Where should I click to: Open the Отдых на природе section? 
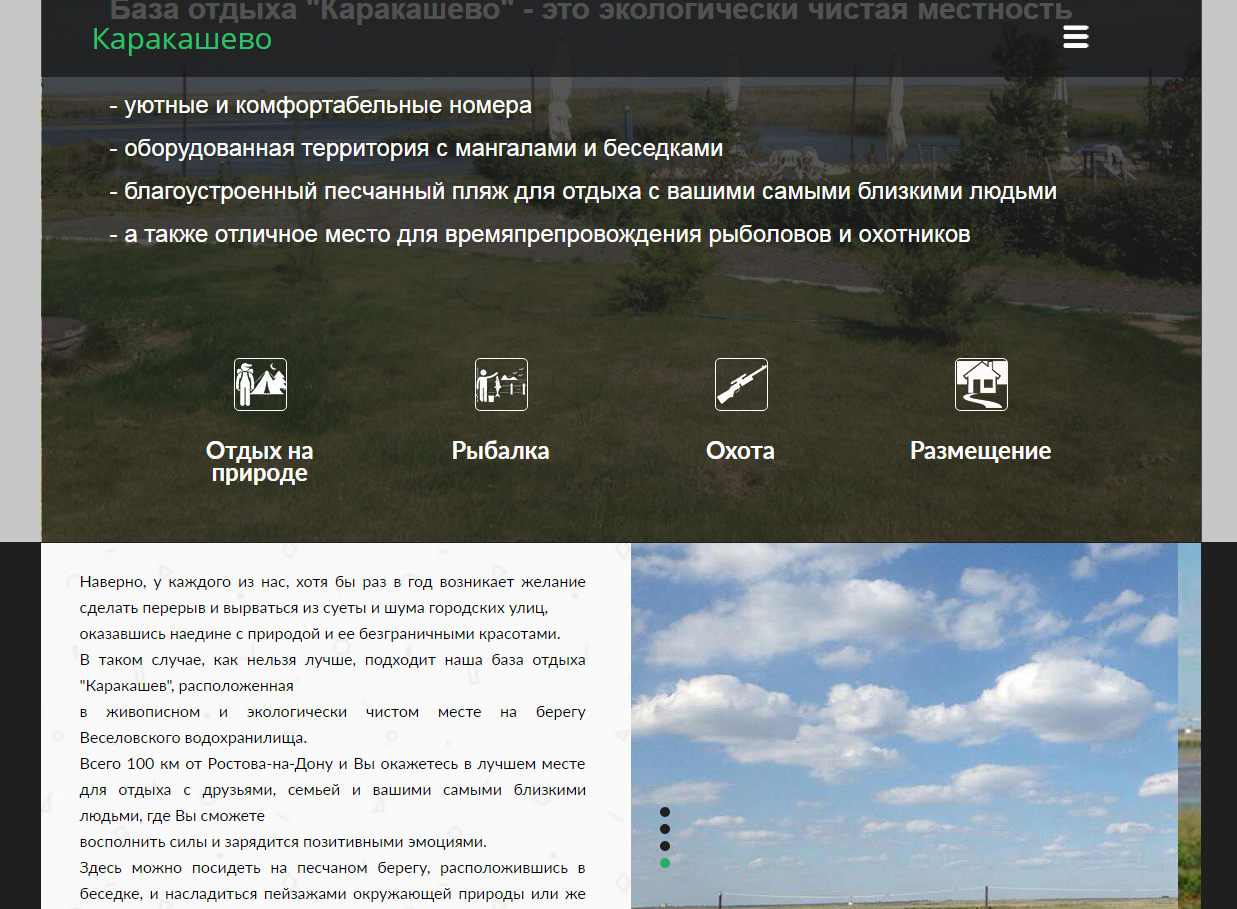tap(260, 461)
